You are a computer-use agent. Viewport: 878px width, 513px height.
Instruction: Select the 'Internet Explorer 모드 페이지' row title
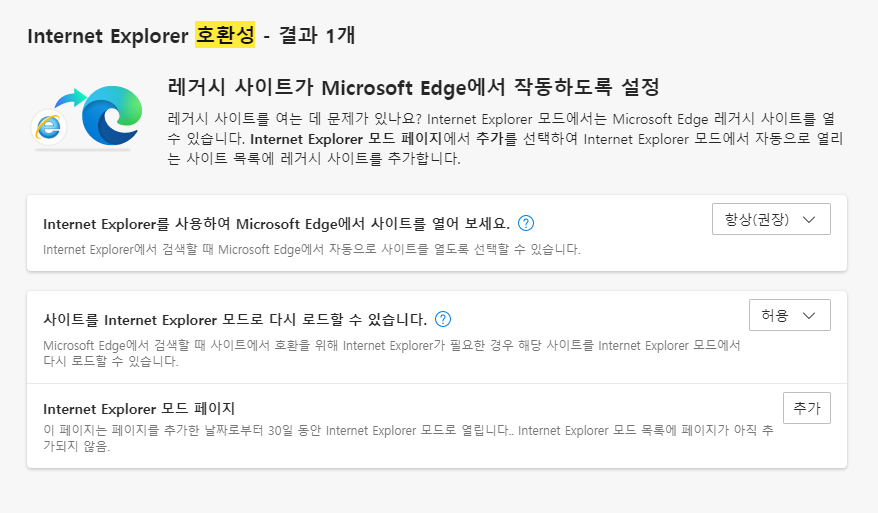point(139,409)
